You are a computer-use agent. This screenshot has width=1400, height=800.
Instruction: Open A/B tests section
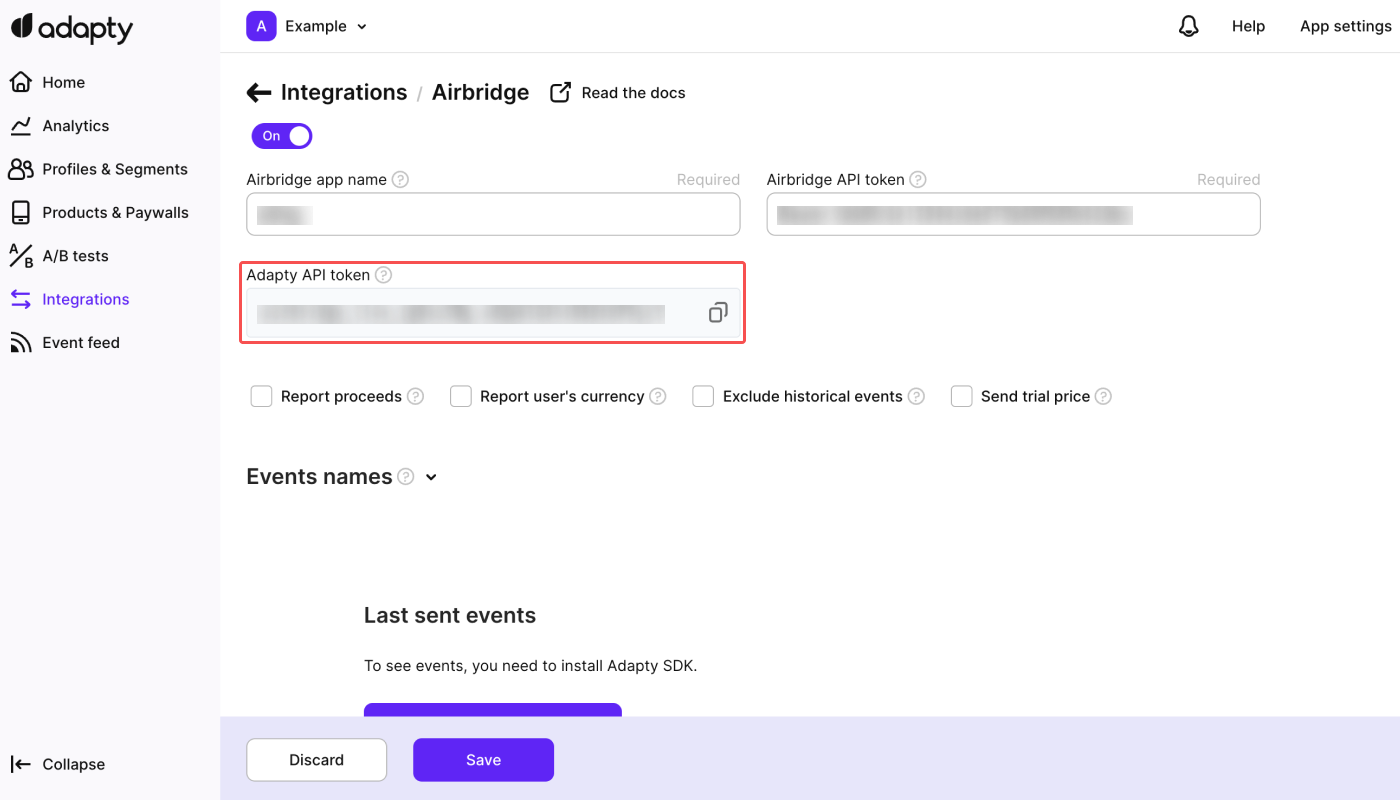coord(75,256)
